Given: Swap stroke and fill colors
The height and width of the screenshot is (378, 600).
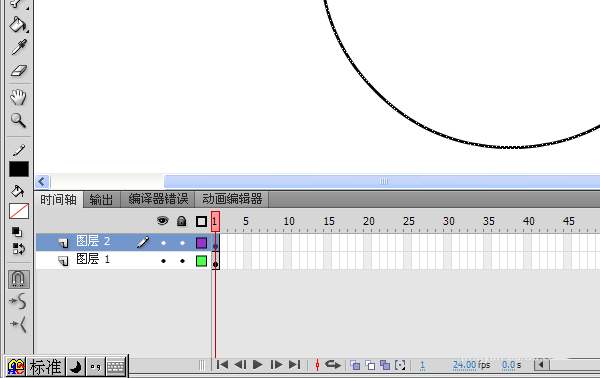Looking at the screenshot, I should tap(18, 249).
